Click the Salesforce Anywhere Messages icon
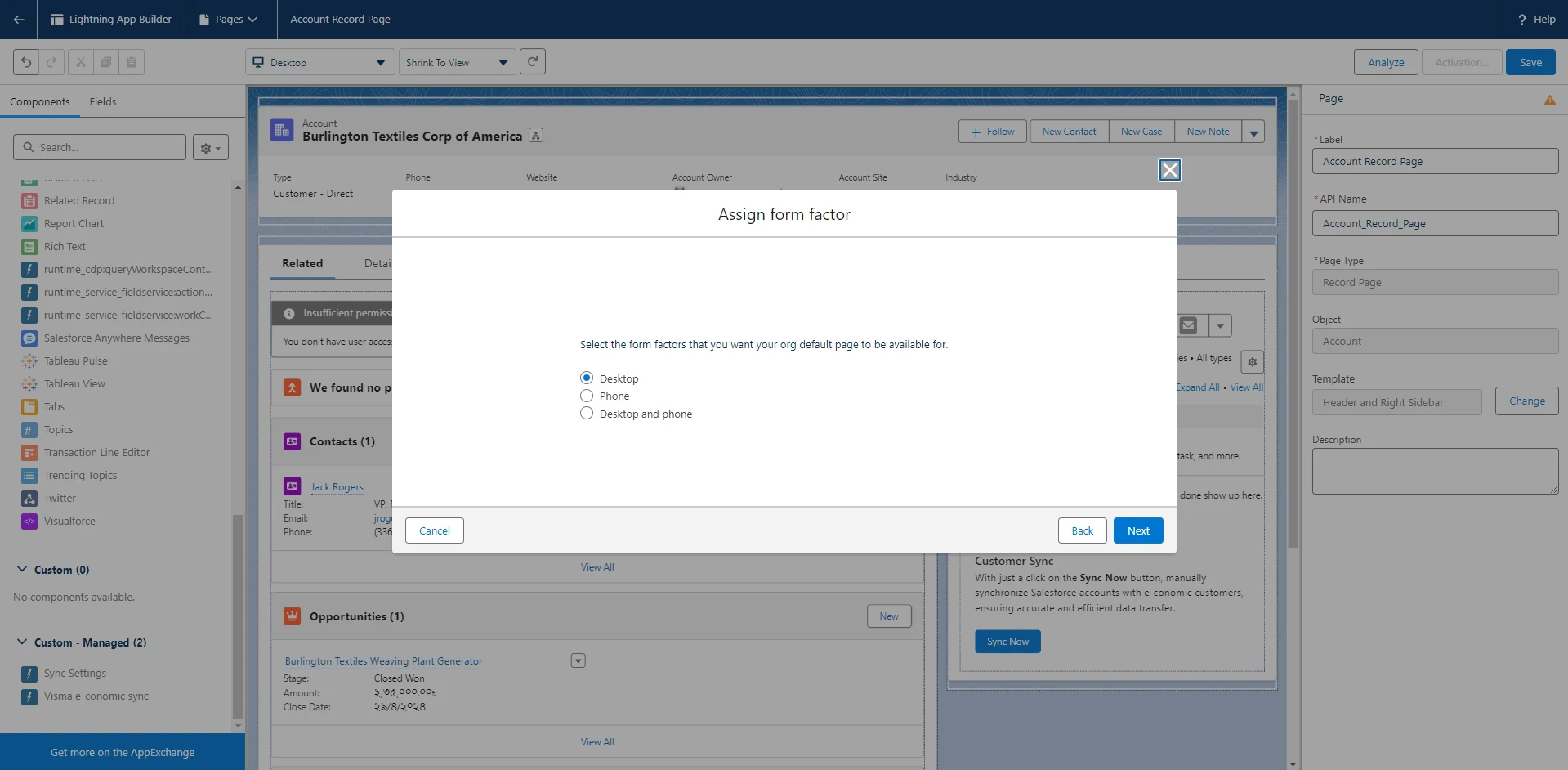Image resolution: width=1568 pixels, height=770 pixels. [x=29, y=338]
